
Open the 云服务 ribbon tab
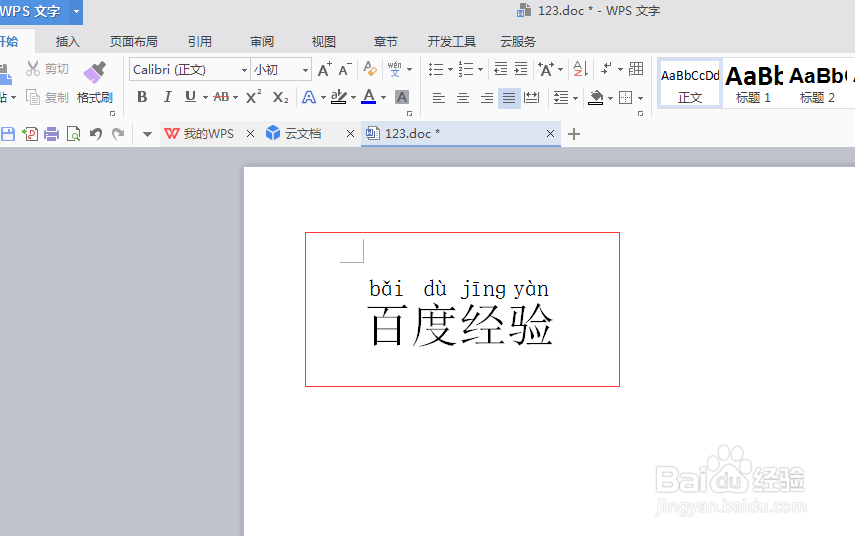(518, 41)
